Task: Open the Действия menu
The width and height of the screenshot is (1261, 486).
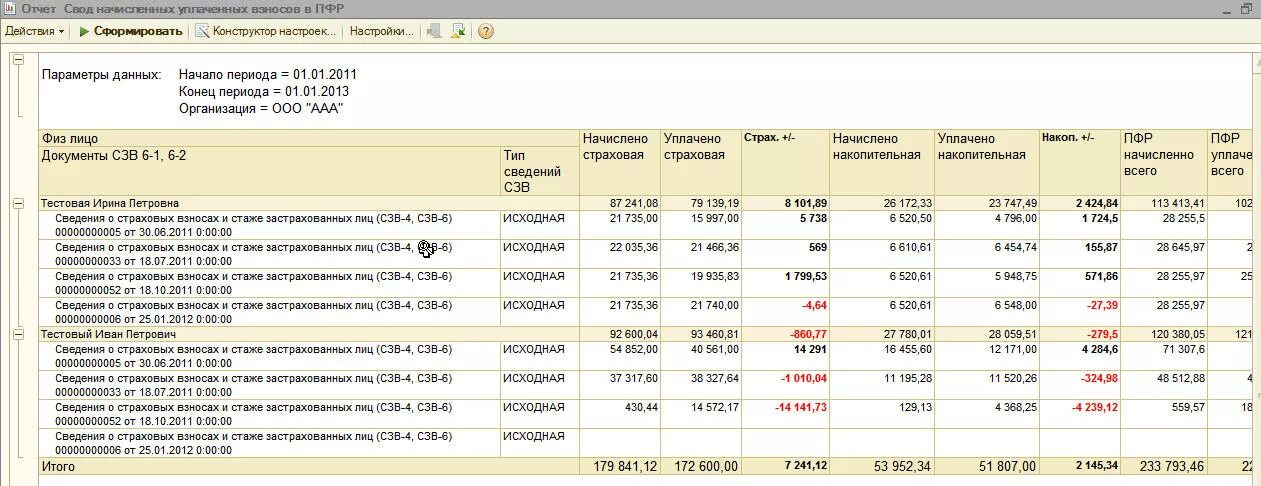Action: tap(34, 31)
